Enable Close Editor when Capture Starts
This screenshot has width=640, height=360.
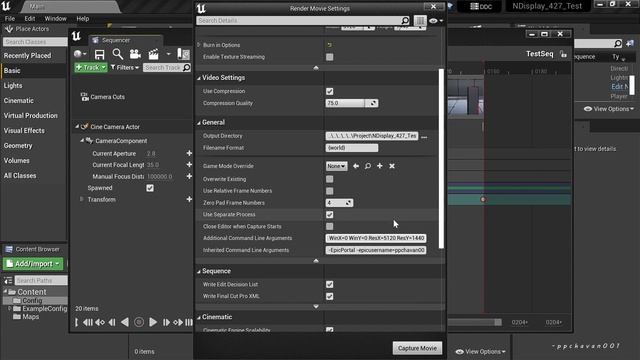pos(329,226)
